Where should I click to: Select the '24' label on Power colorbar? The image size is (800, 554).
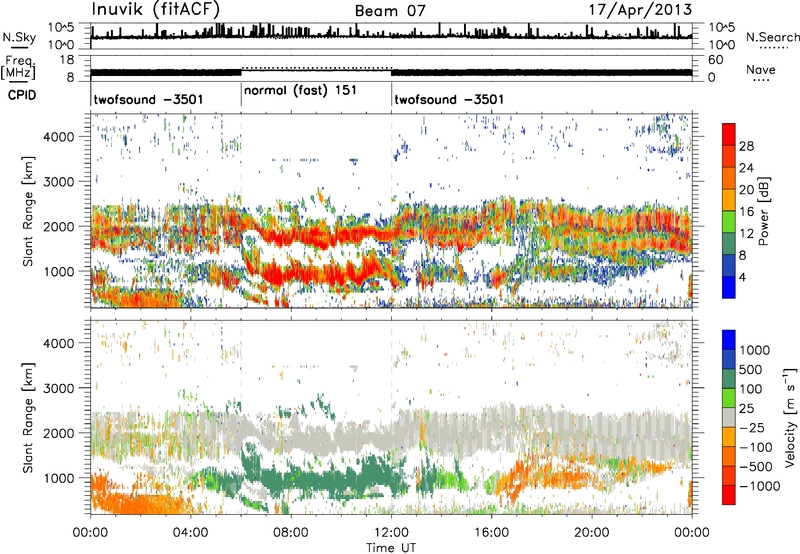point(746,168)
